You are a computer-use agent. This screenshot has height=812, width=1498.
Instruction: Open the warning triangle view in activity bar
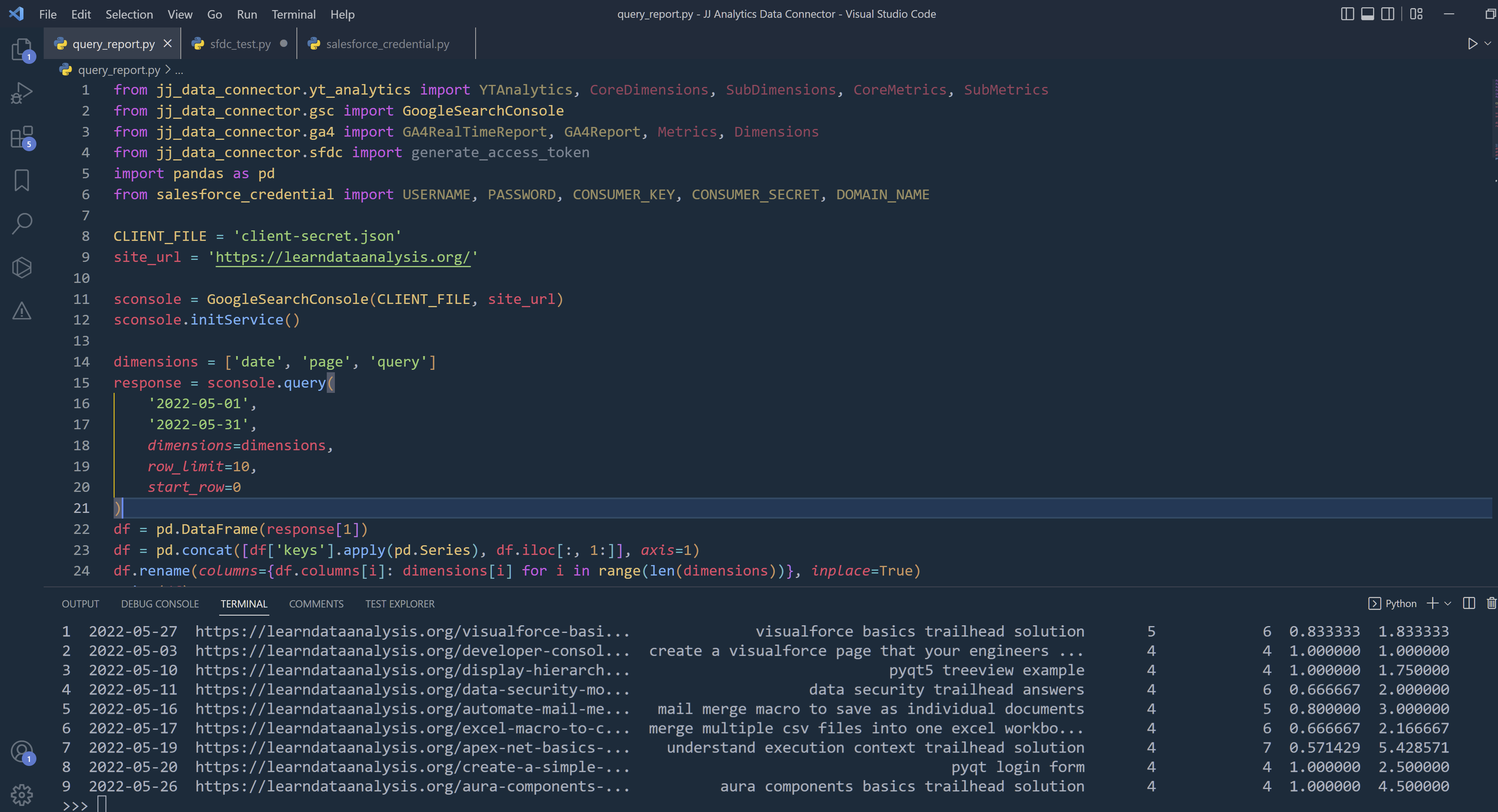[x=22, y=311]
